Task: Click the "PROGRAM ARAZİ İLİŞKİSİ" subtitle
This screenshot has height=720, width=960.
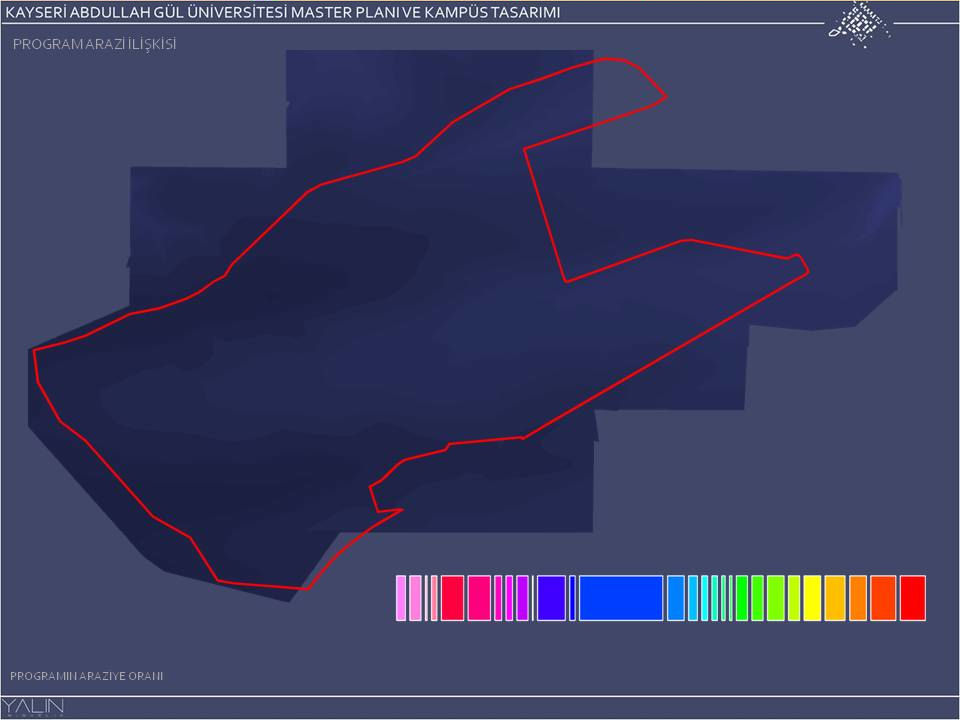Action: coord(94,45)
